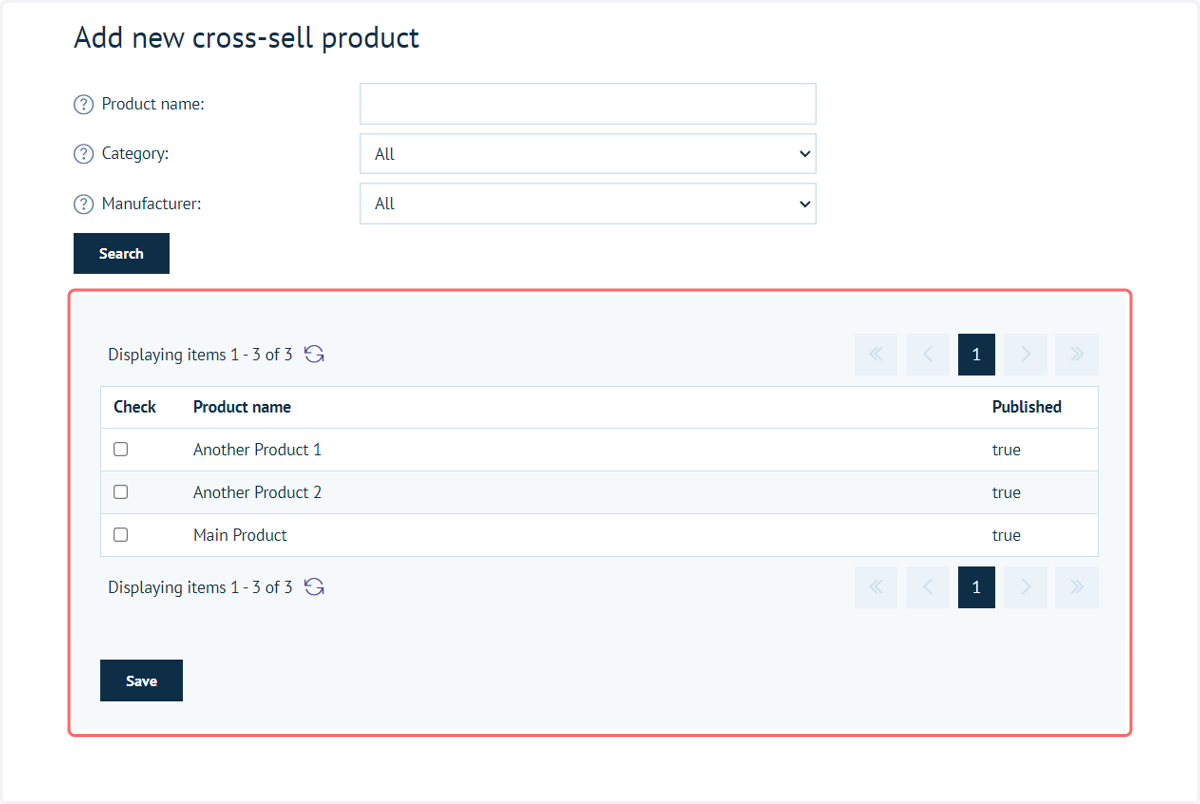Go to first page in the bottom pager
Image resolution: width=1200 pixels, height=804 pixels.
coord(876,587)
